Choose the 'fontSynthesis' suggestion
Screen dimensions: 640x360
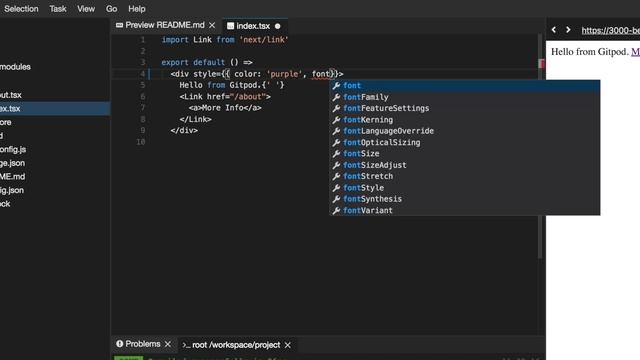[464, 199]
